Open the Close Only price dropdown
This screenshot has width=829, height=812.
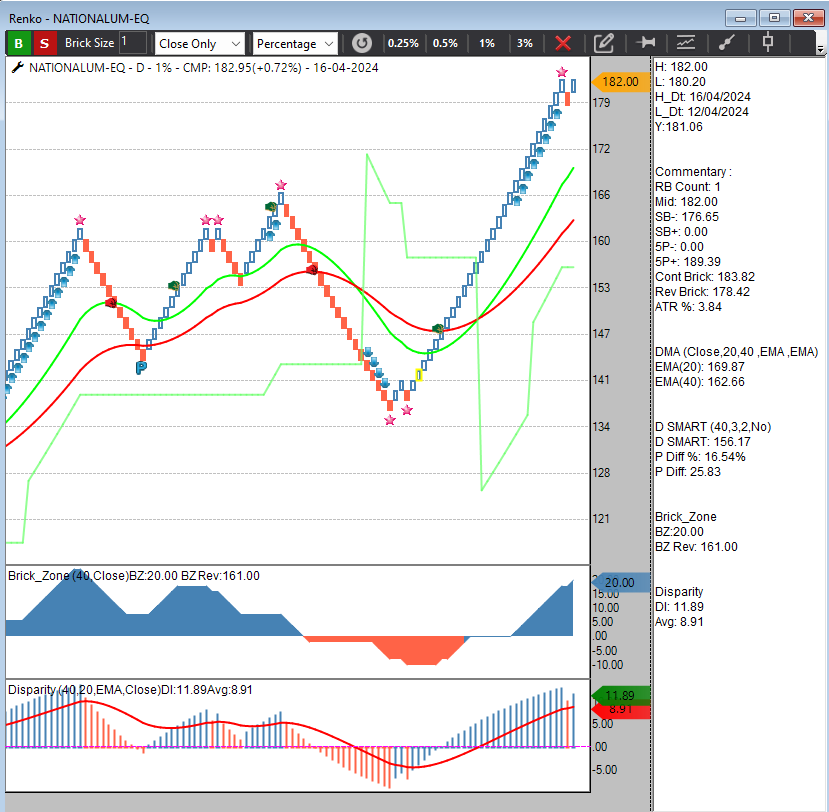coord(200,44)
